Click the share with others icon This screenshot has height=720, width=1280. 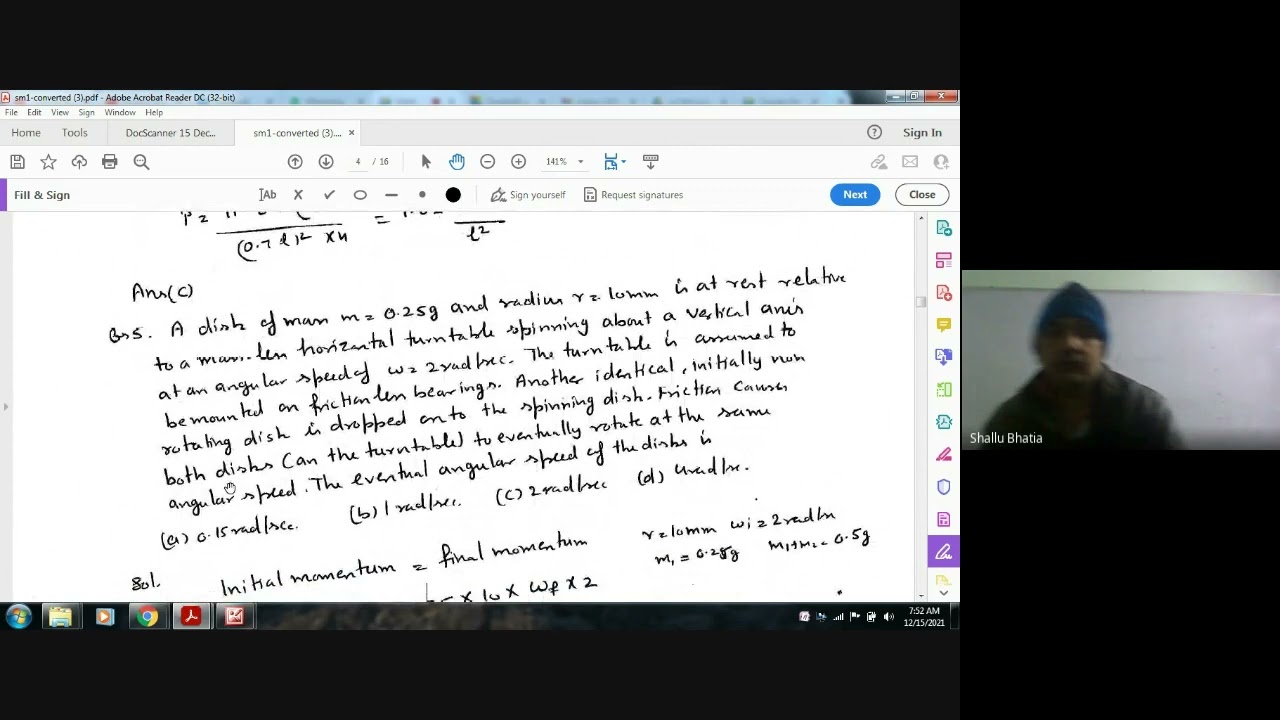[x=941, y=162]
